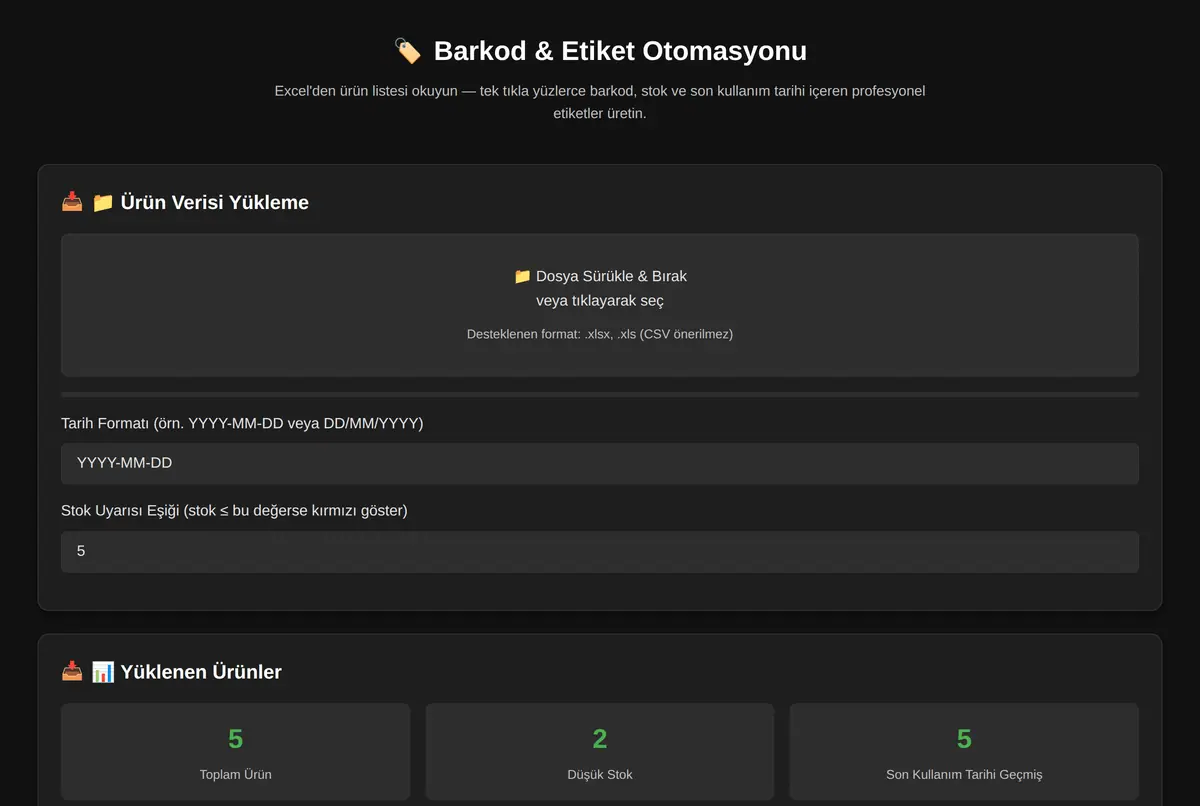Click the Toplam Ürün stat card

click(235, 751)
